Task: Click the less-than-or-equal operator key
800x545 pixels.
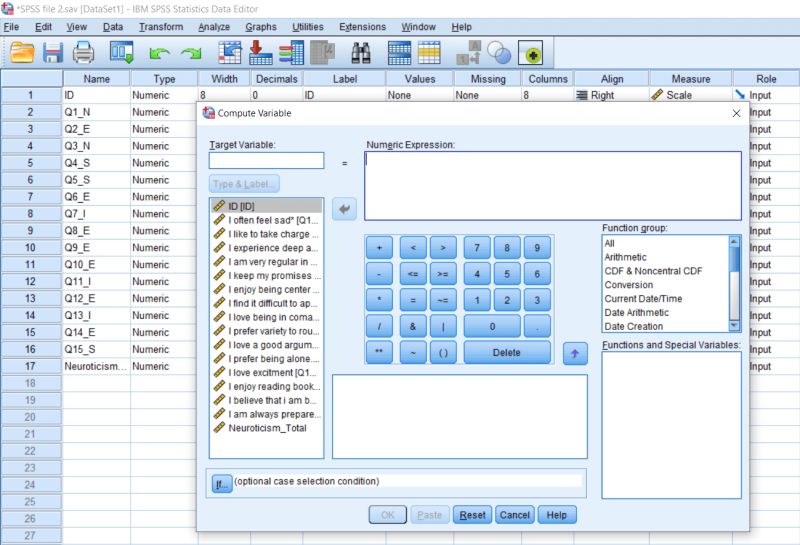Action: [x=413, y=274]
